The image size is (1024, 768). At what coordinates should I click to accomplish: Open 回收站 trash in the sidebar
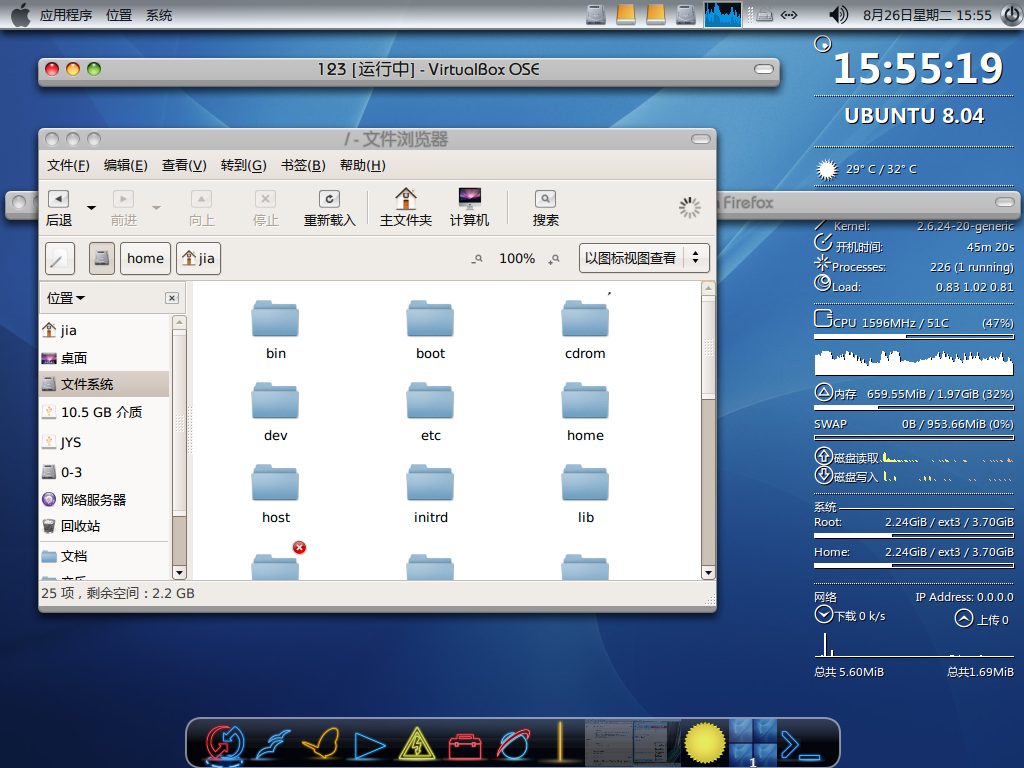click(104, 526)
